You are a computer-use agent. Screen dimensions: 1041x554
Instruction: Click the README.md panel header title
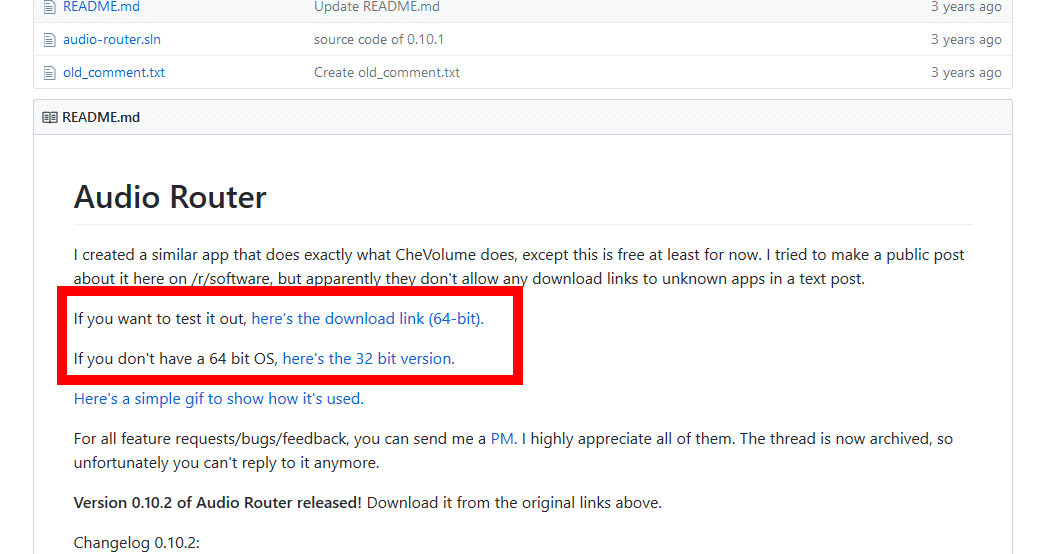click(x=101, y=118)
